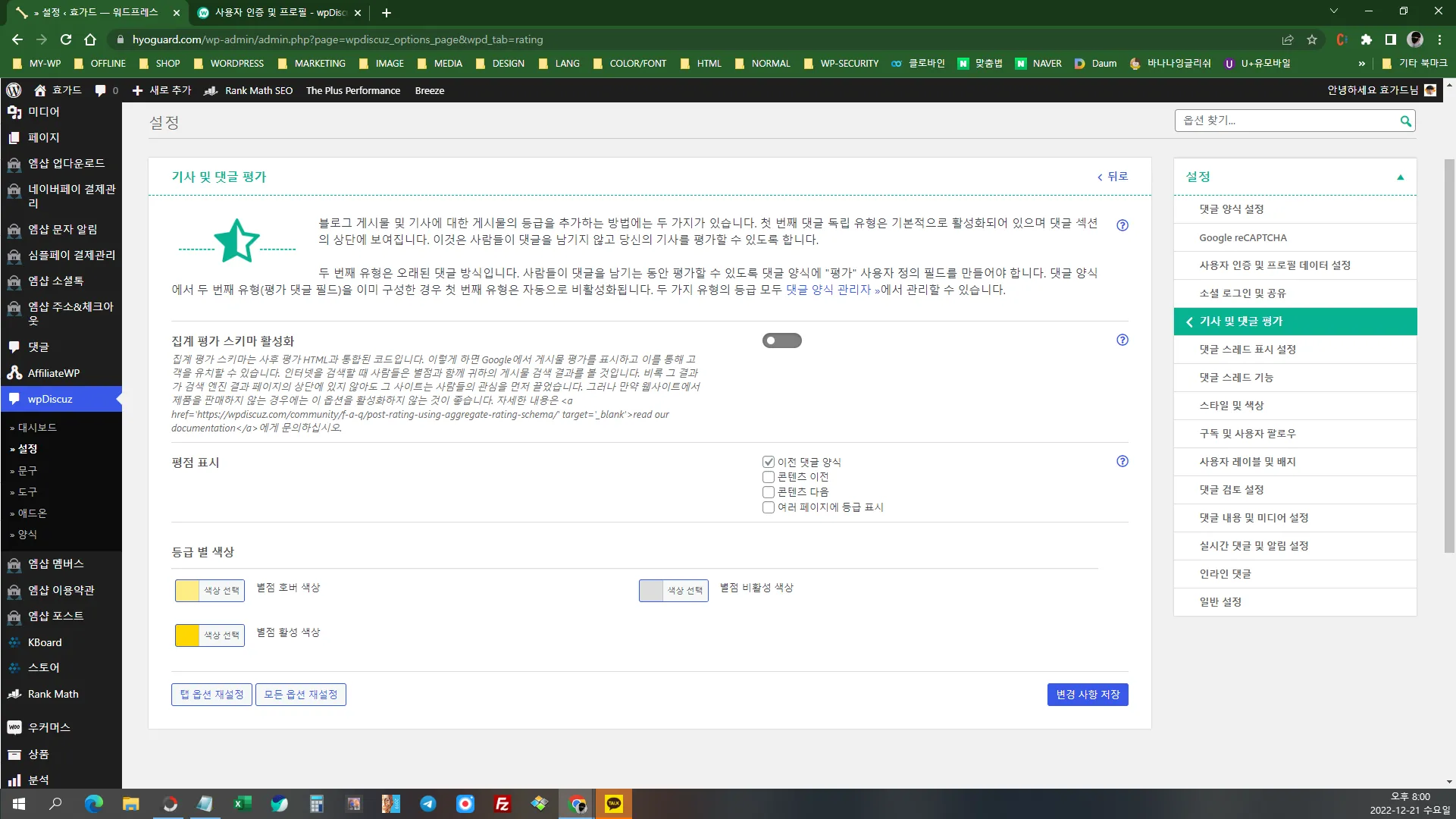
Task: Check 콘텐츠 이전 checkbox
Action: (769, 477)
